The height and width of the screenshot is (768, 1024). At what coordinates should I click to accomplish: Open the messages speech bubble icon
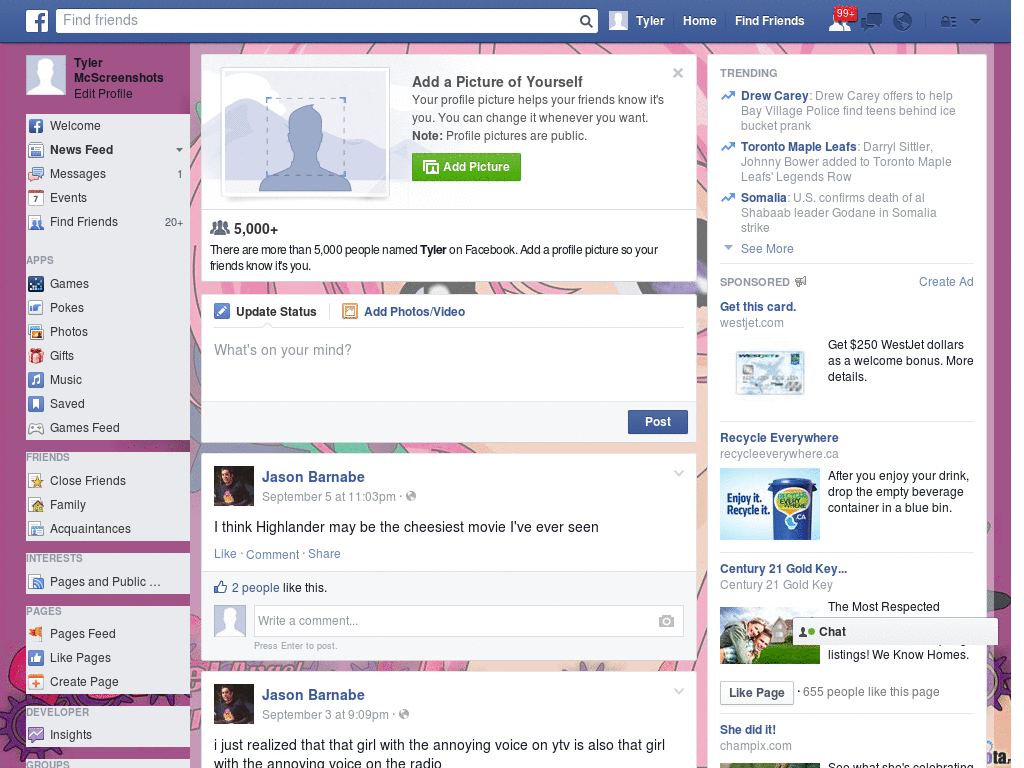871,22
